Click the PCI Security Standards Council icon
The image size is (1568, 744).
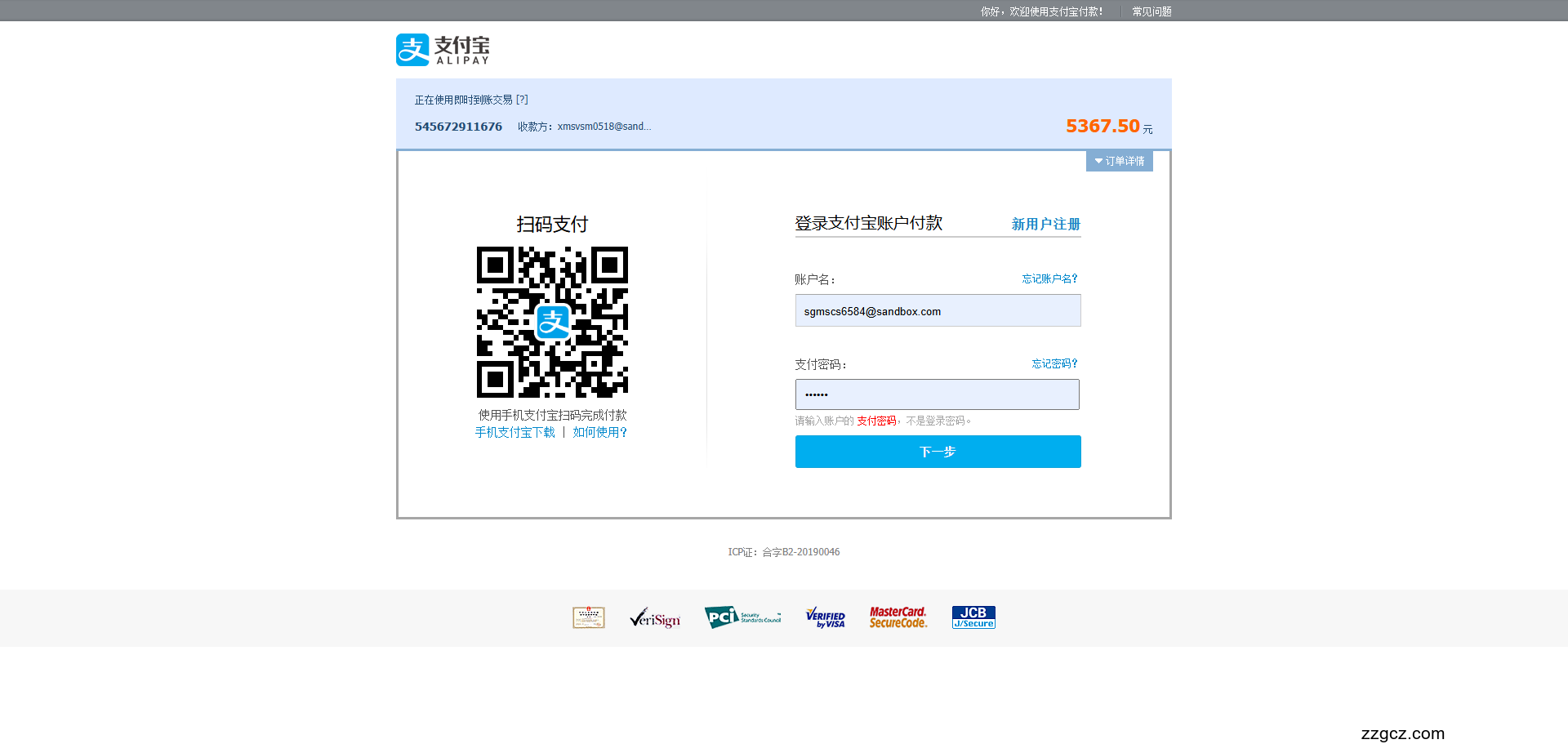(x=742, y=617)
